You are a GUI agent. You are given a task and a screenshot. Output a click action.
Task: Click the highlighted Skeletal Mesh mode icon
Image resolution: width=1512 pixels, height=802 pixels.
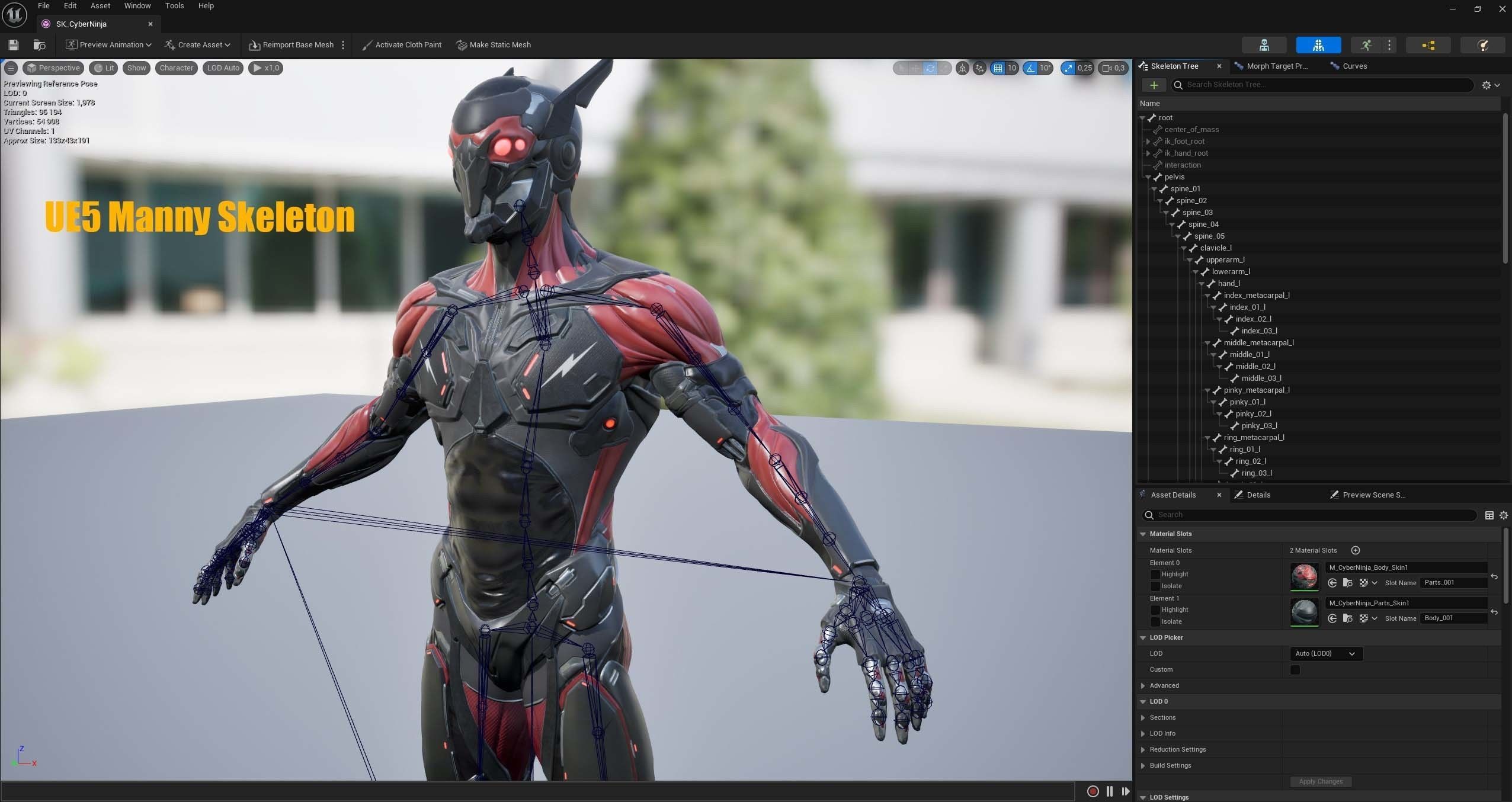(1318, 45)
